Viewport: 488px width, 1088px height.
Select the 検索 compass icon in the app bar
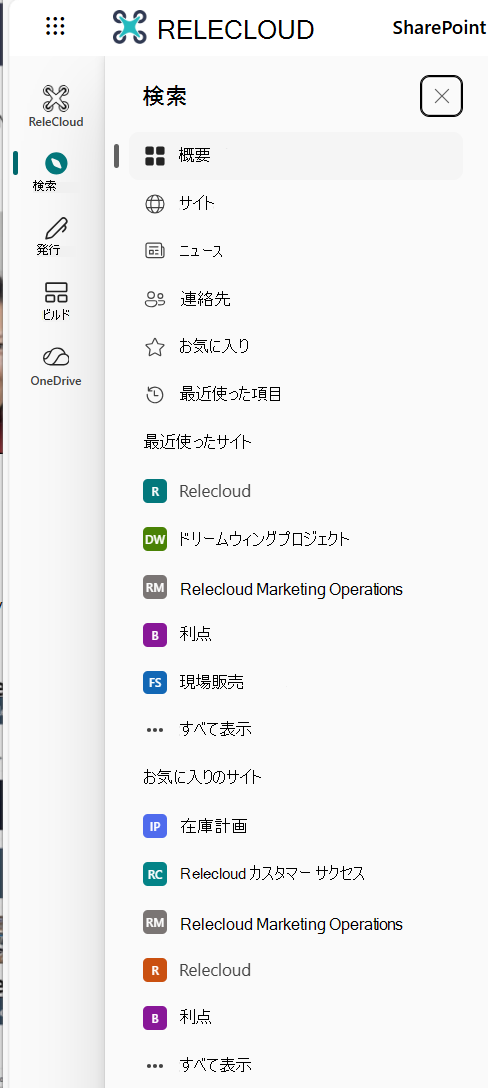tap(56, 164)
